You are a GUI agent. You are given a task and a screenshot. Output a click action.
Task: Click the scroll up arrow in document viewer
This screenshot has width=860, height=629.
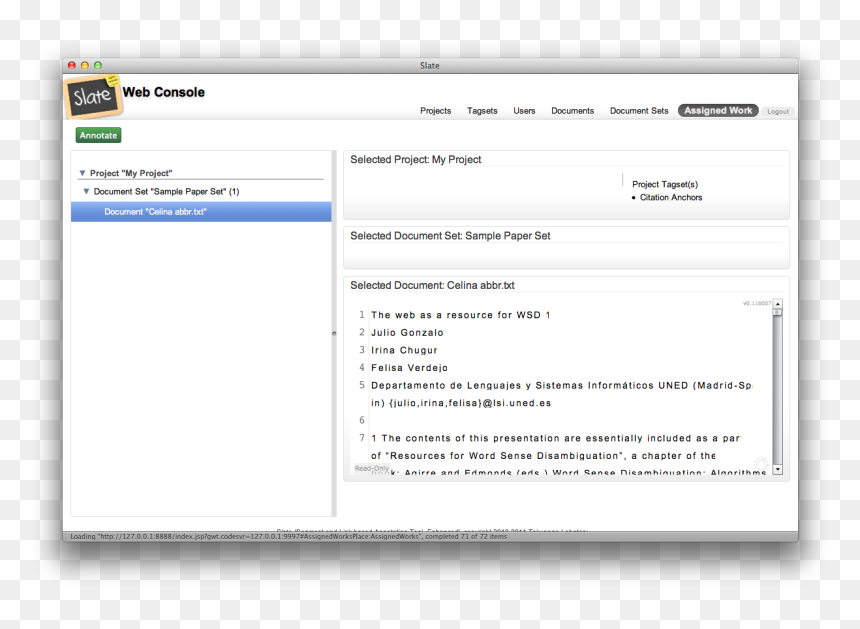pyautogui.click(x=777, y=304)
